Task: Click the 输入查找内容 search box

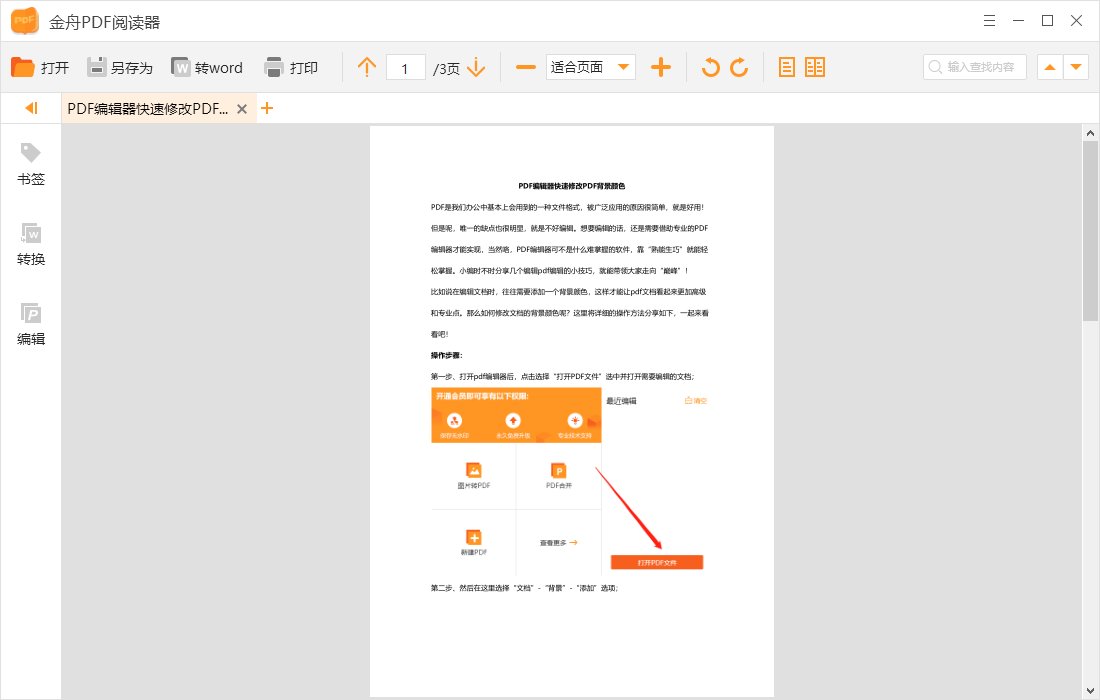Action: pyautogui.click(x=974, y=67)
